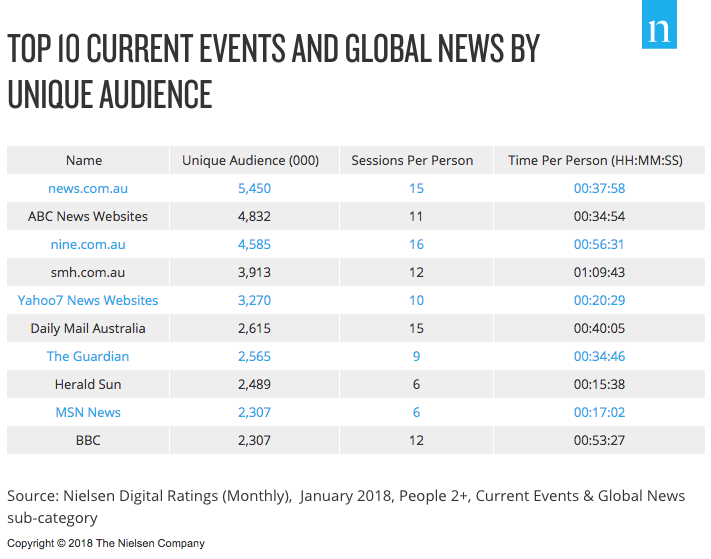Click the Top 10 Current Events heading
This screenshot has width=711, height=559.
(x=273, y=71)
